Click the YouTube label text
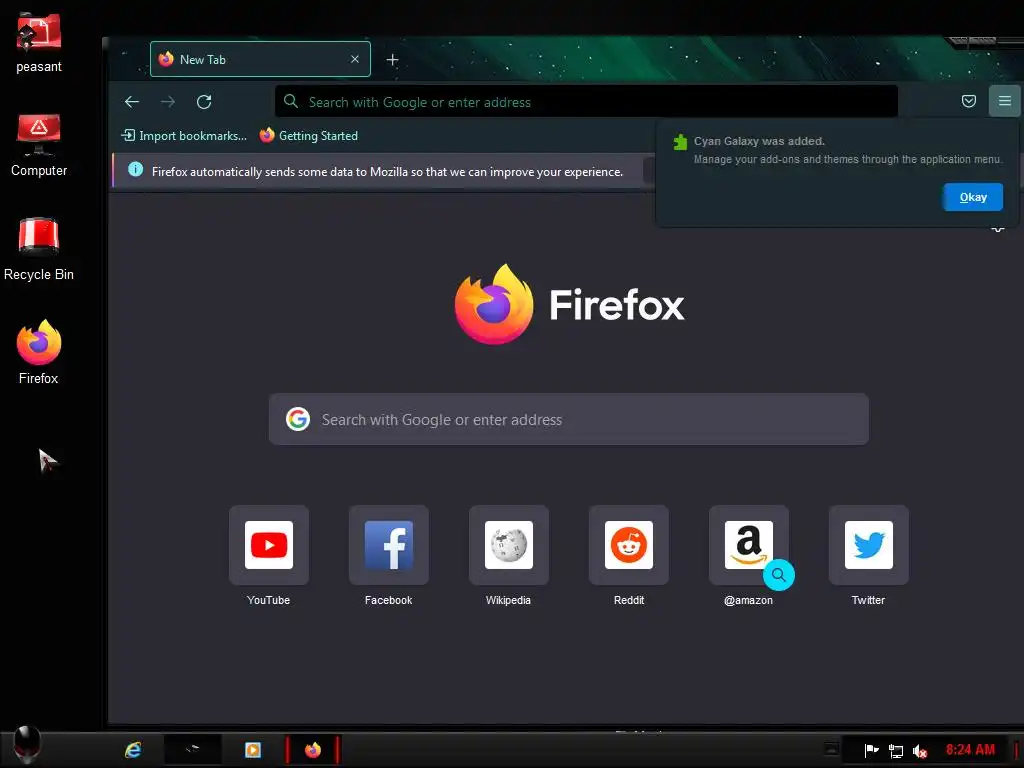Image resolution: width=1024 pixels, height=768 pixels. (x=268, y=600)
